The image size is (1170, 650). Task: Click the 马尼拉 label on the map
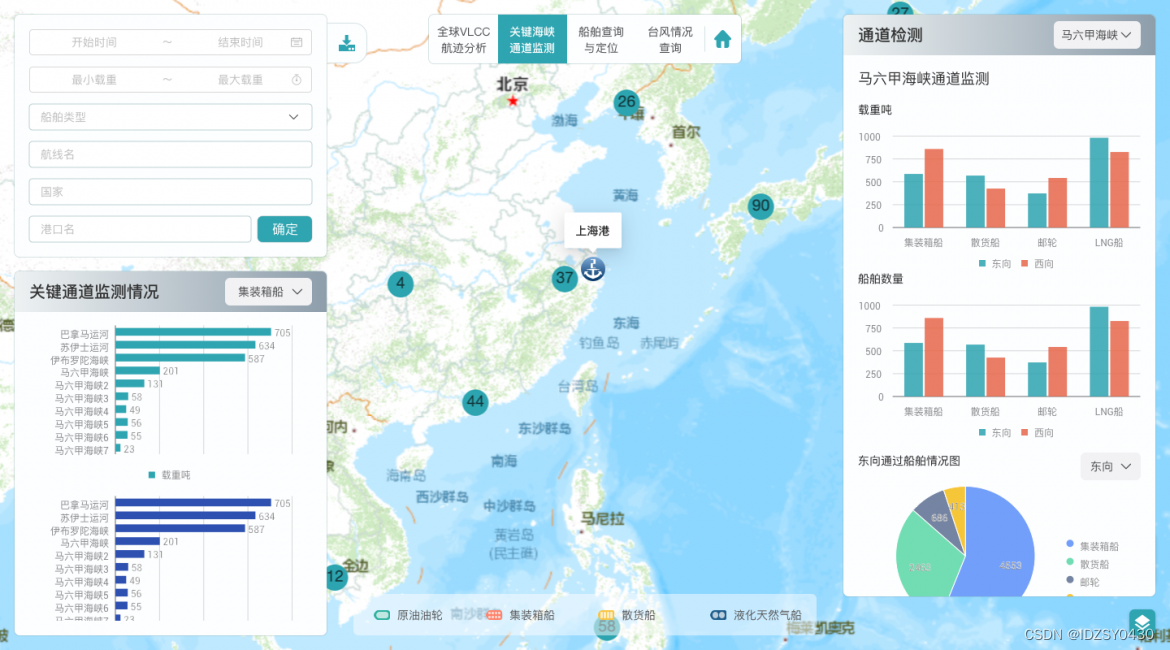[x=603, y=518]
